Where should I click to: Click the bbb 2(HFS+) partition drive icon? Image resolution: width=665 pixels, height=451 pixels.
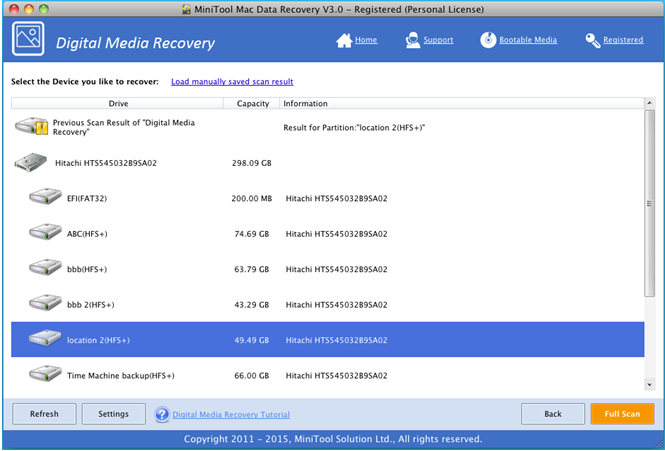pyautogui.click(x=45, y=303)
